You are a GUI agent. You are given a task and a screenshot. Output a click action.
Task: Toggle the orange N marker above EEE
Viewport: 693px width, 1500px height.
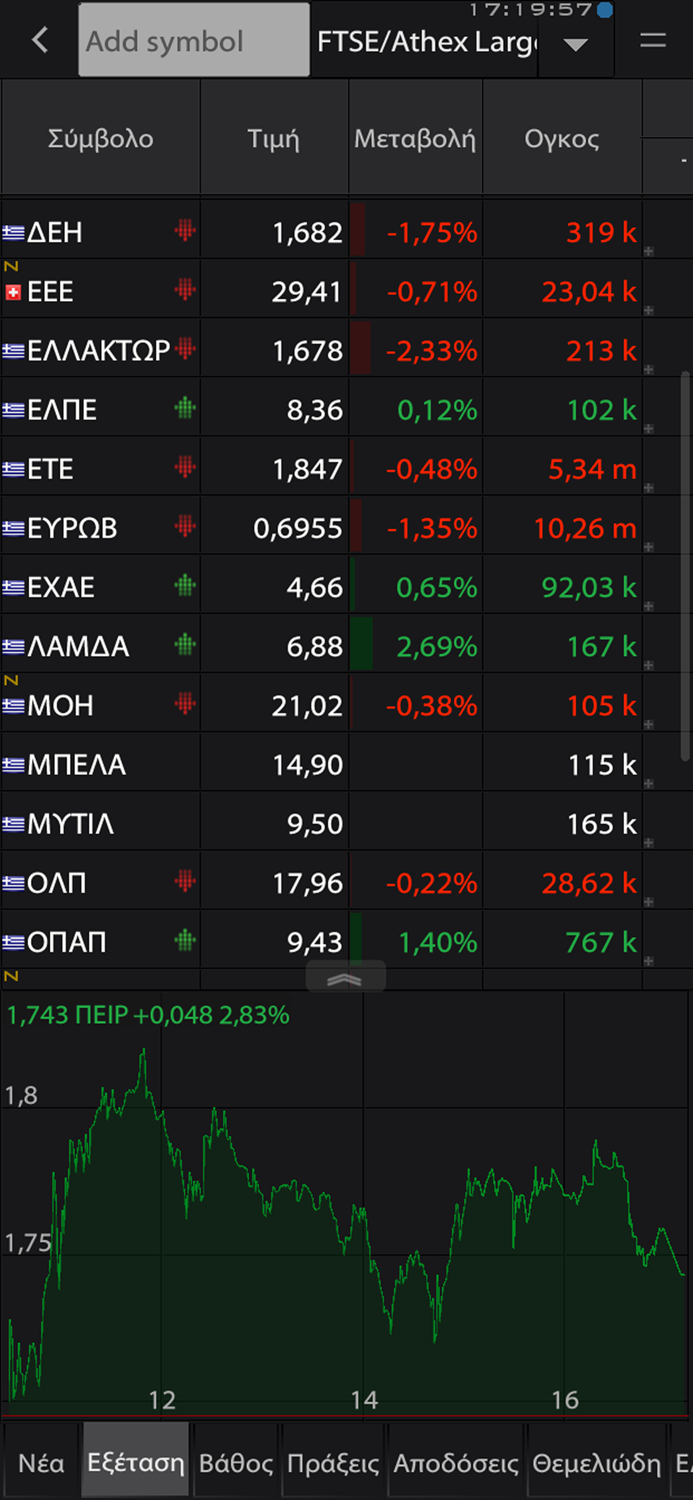(9, 266)
